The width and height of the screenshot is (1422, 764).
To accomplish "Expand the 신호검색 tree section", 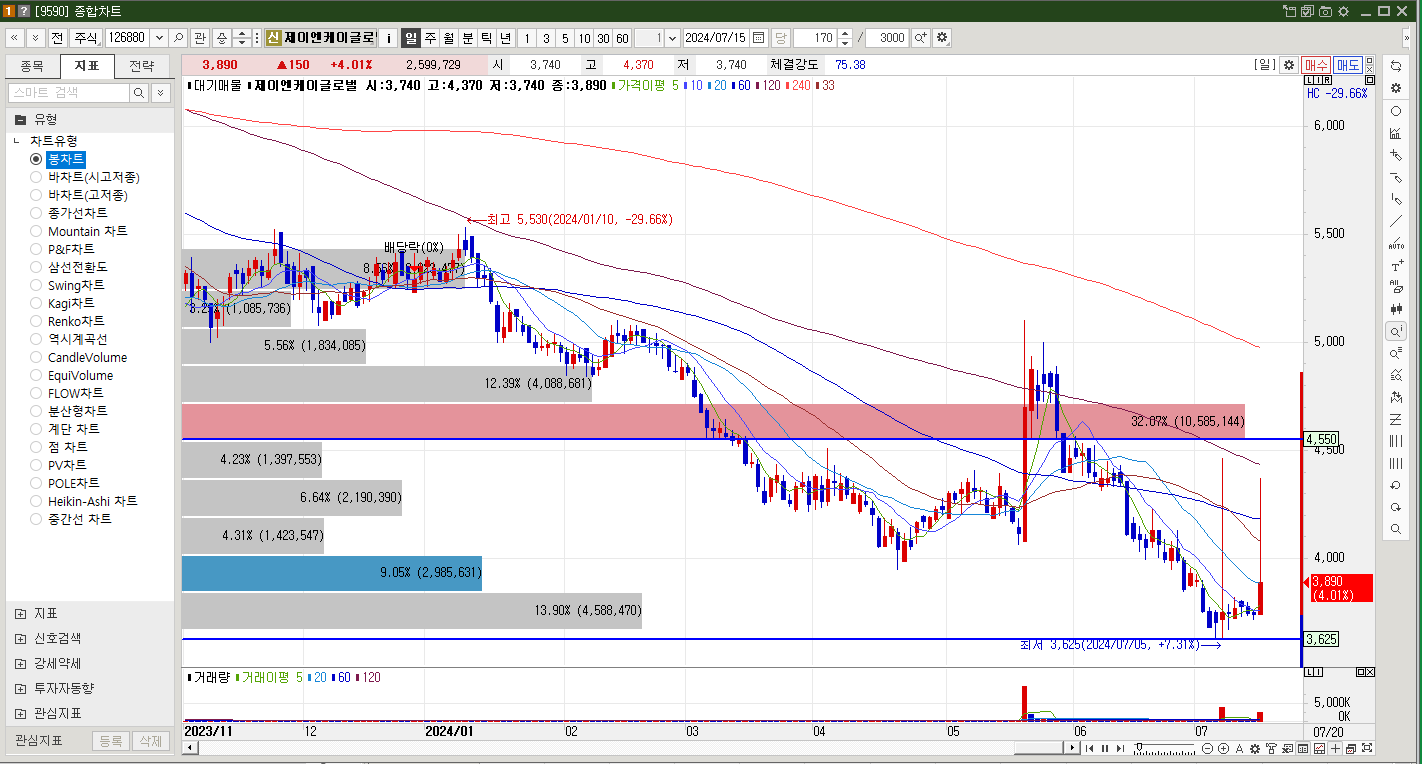I will (20, 638).
